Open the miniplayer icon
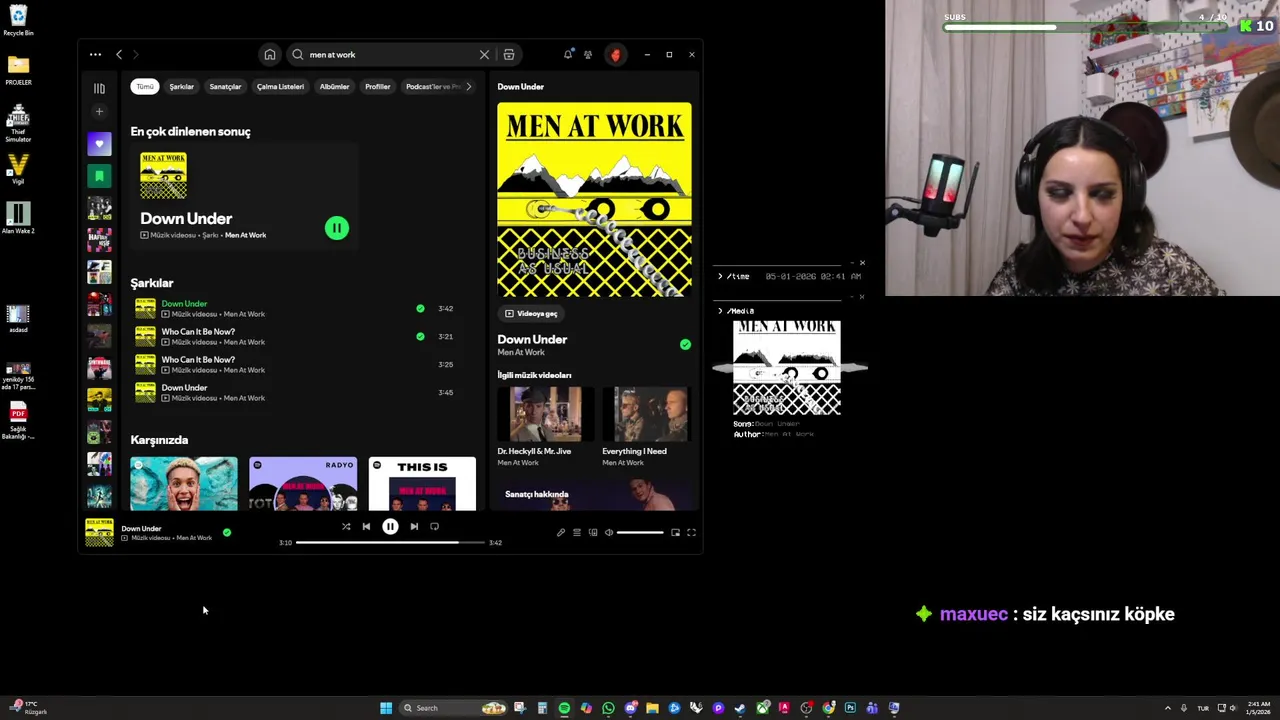Viewport: 1280px width, 720px height. pyautogui.click(x=675, y=532)
